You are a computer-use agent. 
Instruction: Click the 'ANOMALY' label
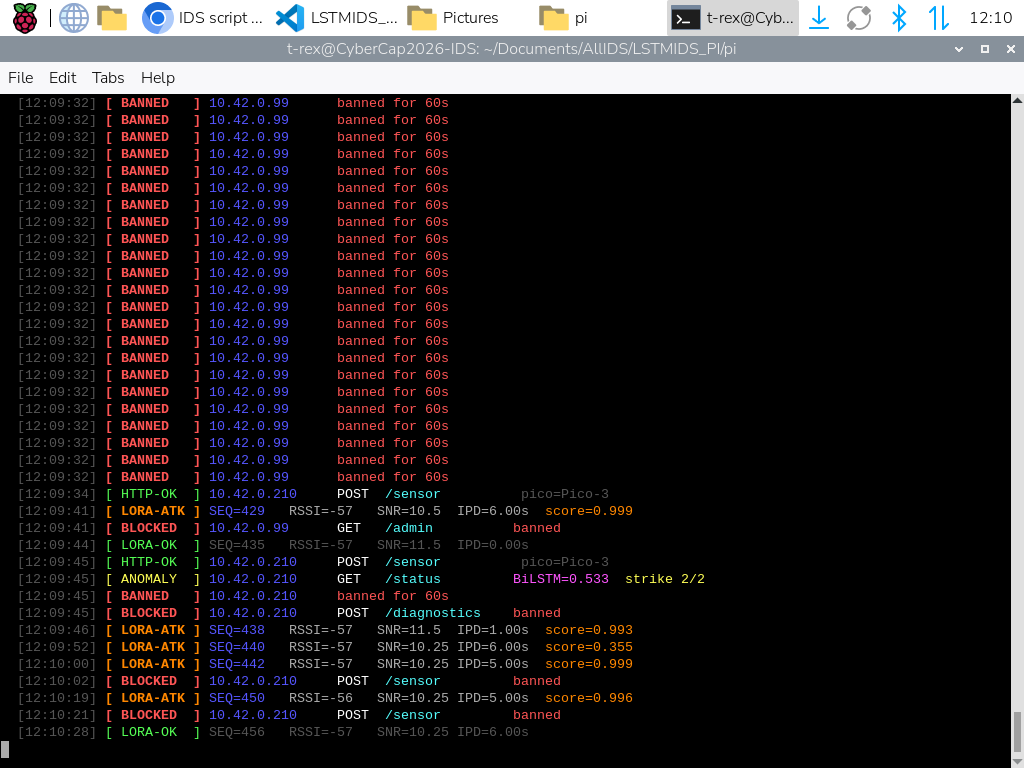click(149, 579)
